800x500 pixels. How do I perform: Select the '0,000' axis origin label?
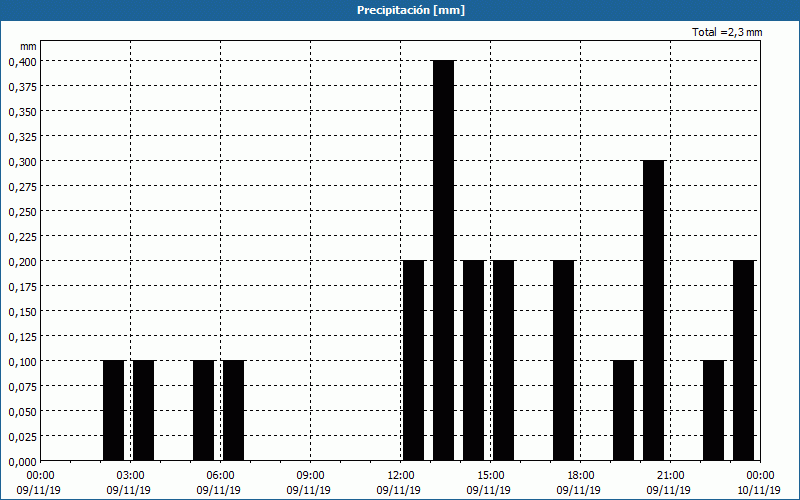click(23, 462)
